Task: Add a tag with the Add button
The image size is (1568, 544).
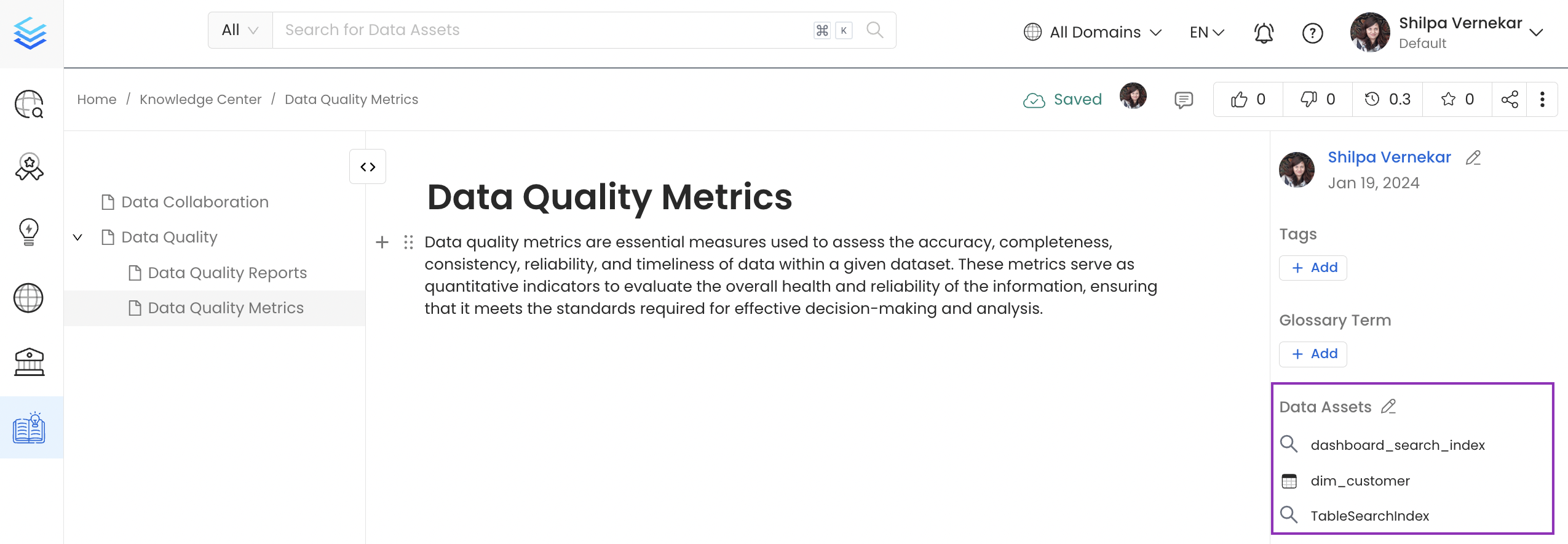Action: click(x=1312, y=268)
